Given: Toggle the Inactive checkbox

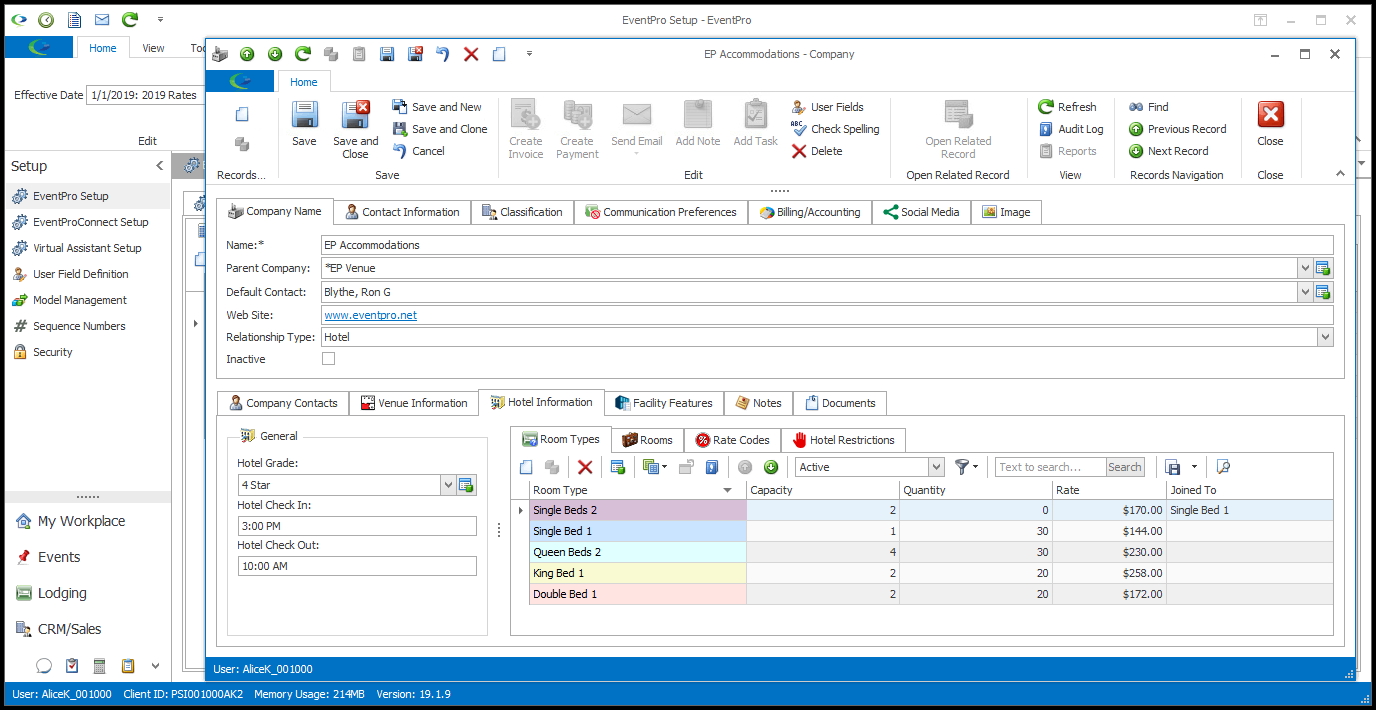Looking at the screenshot, I should coord(328,359).
